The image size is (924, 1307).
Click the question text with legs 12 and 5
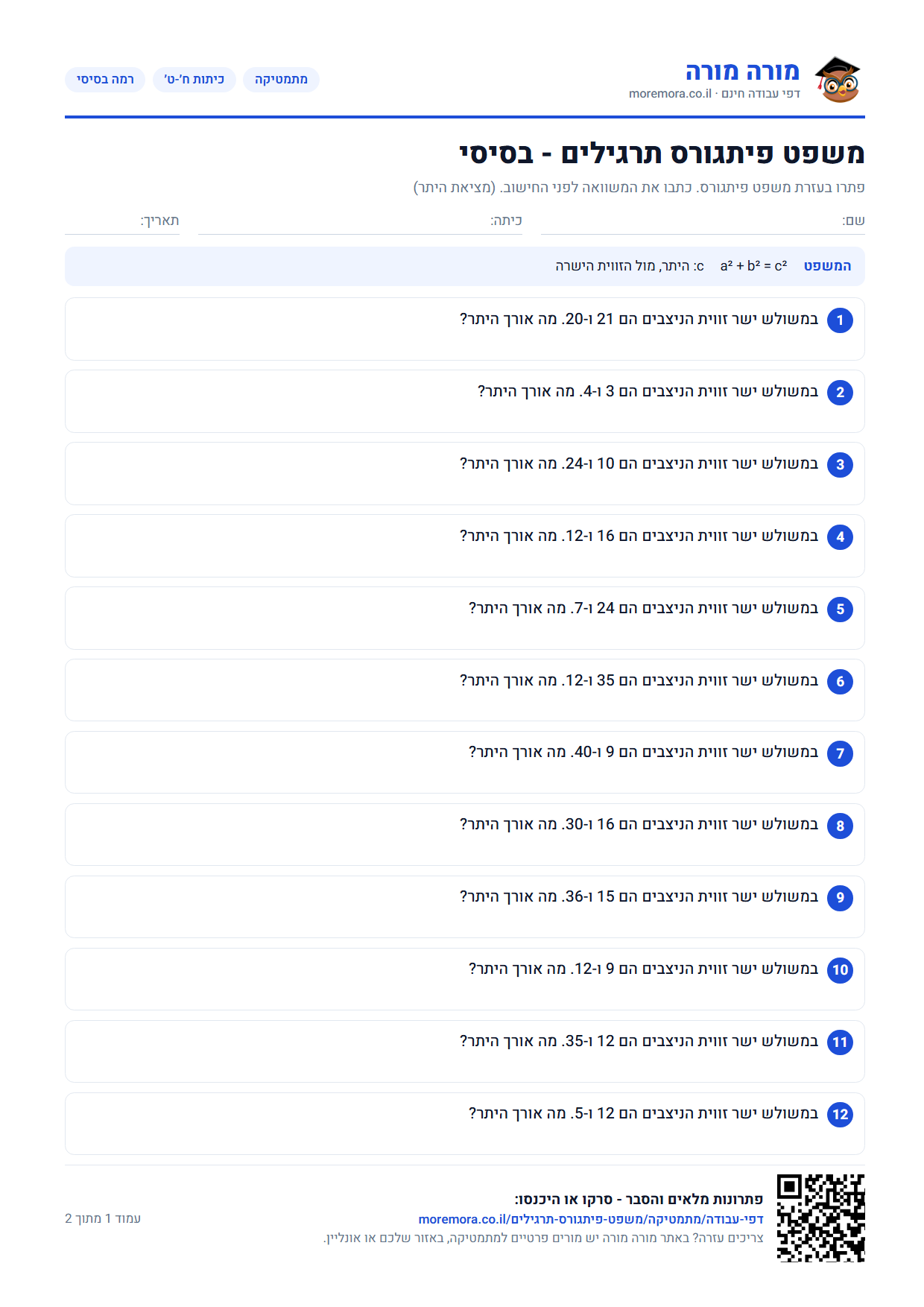pyautogui.click(x=643, y=1114)
